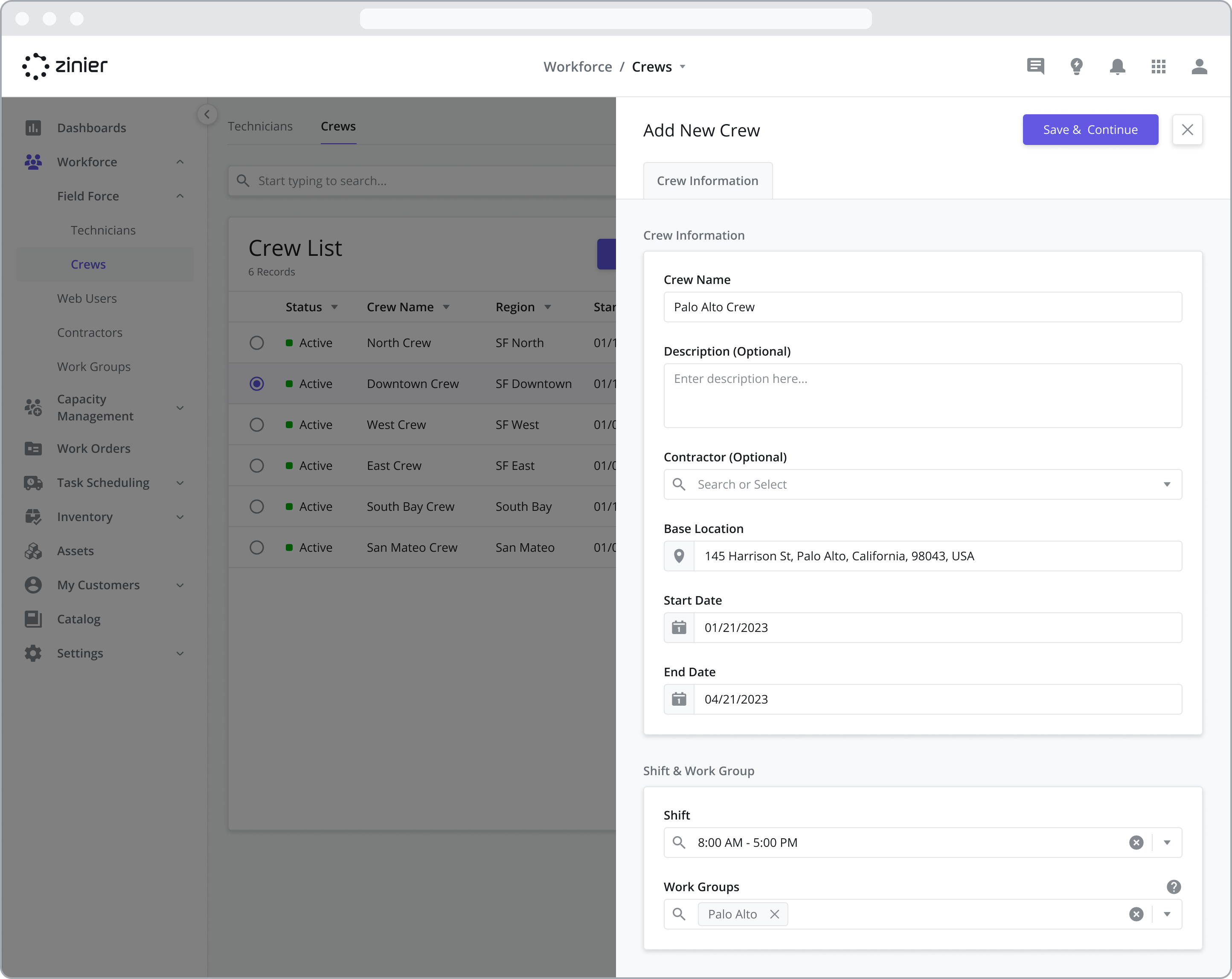Click the Crew Name input field
This screenshot has height=979, width=1232.
click(922, 307)
